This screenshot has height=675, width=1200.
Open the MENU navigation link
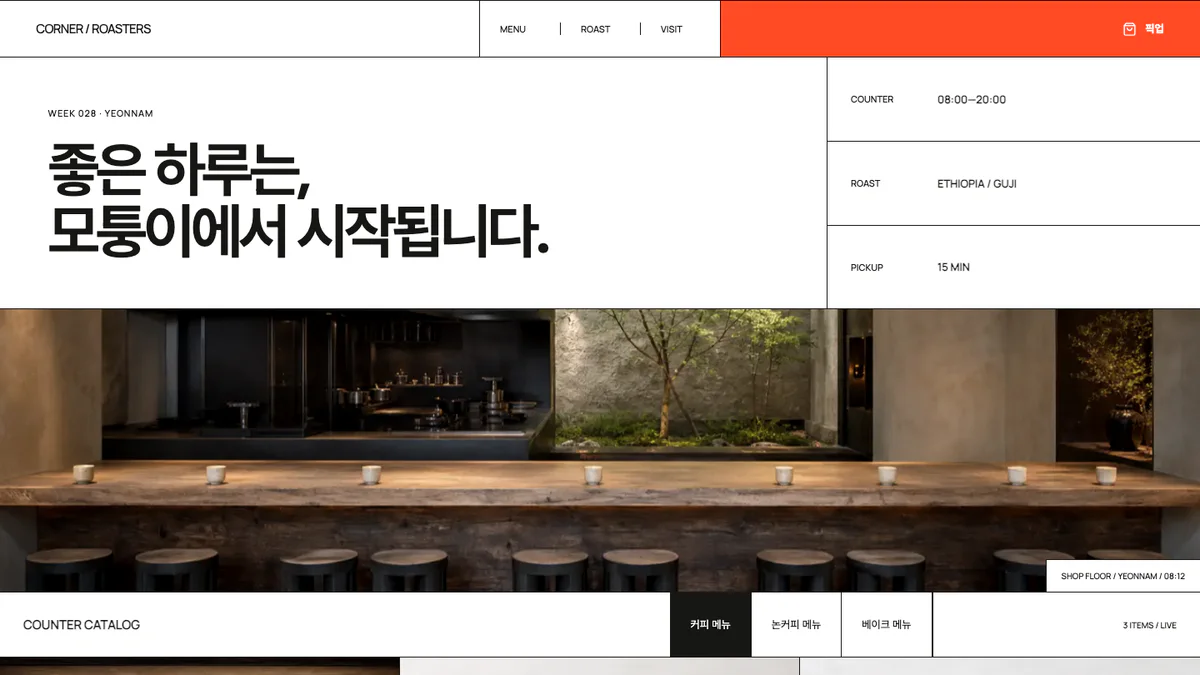(x=513, y=29)
